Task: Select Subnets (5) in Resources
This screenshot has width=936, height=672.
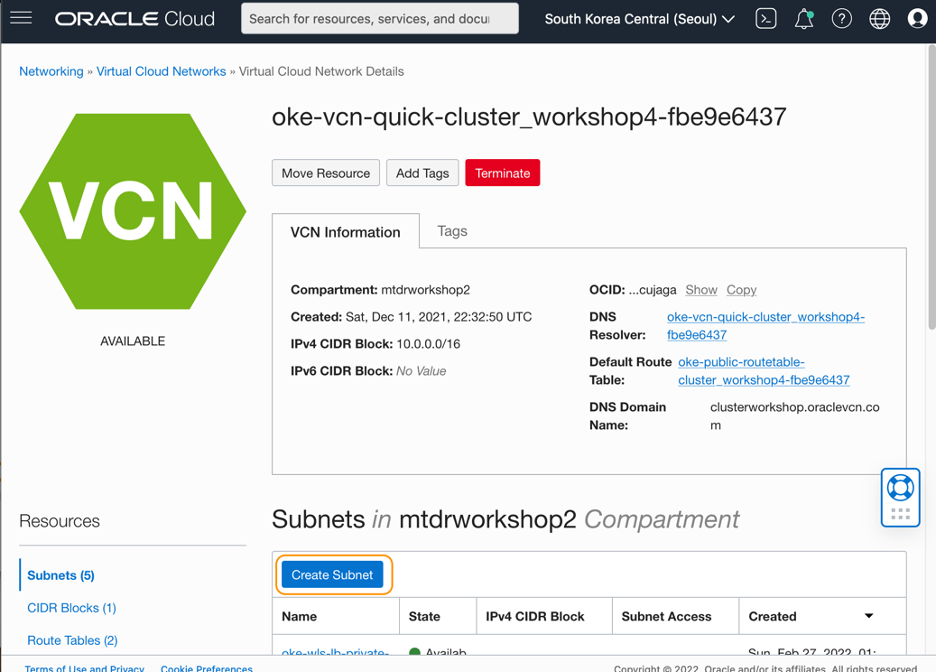Action: (x=61, y=575)
